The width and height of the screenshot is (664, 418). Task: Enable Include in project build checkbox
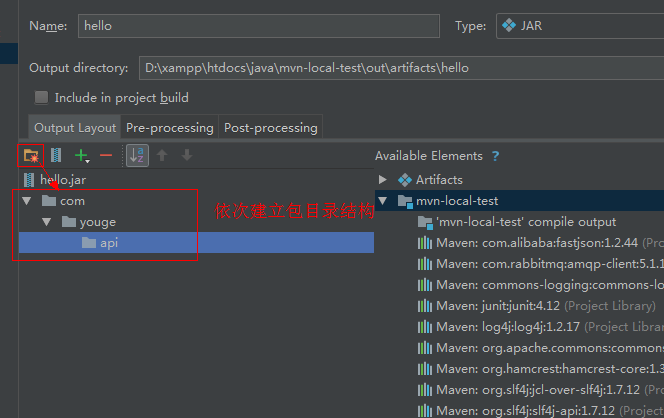tap(42, 97)
